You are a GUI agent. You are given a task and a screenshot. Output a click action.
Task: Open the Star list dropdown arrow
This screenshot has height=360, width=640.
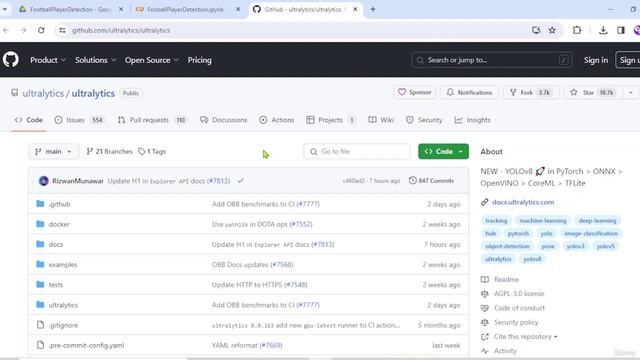coord(631,93)
